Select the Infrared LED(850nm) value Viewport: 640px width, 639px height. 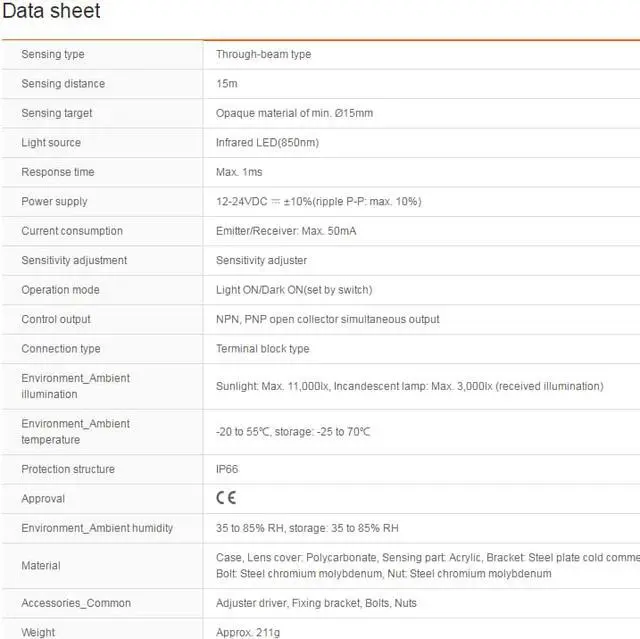tap(267, 142)
